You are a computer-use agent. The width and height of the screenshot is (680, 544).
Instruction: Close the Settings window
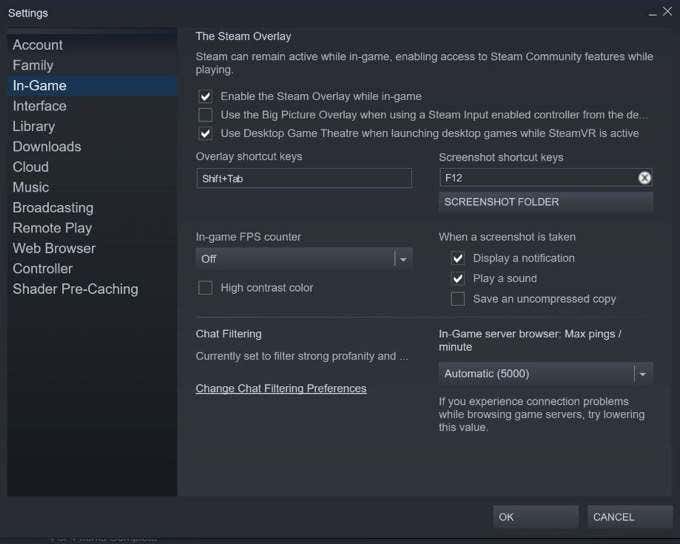667,11
